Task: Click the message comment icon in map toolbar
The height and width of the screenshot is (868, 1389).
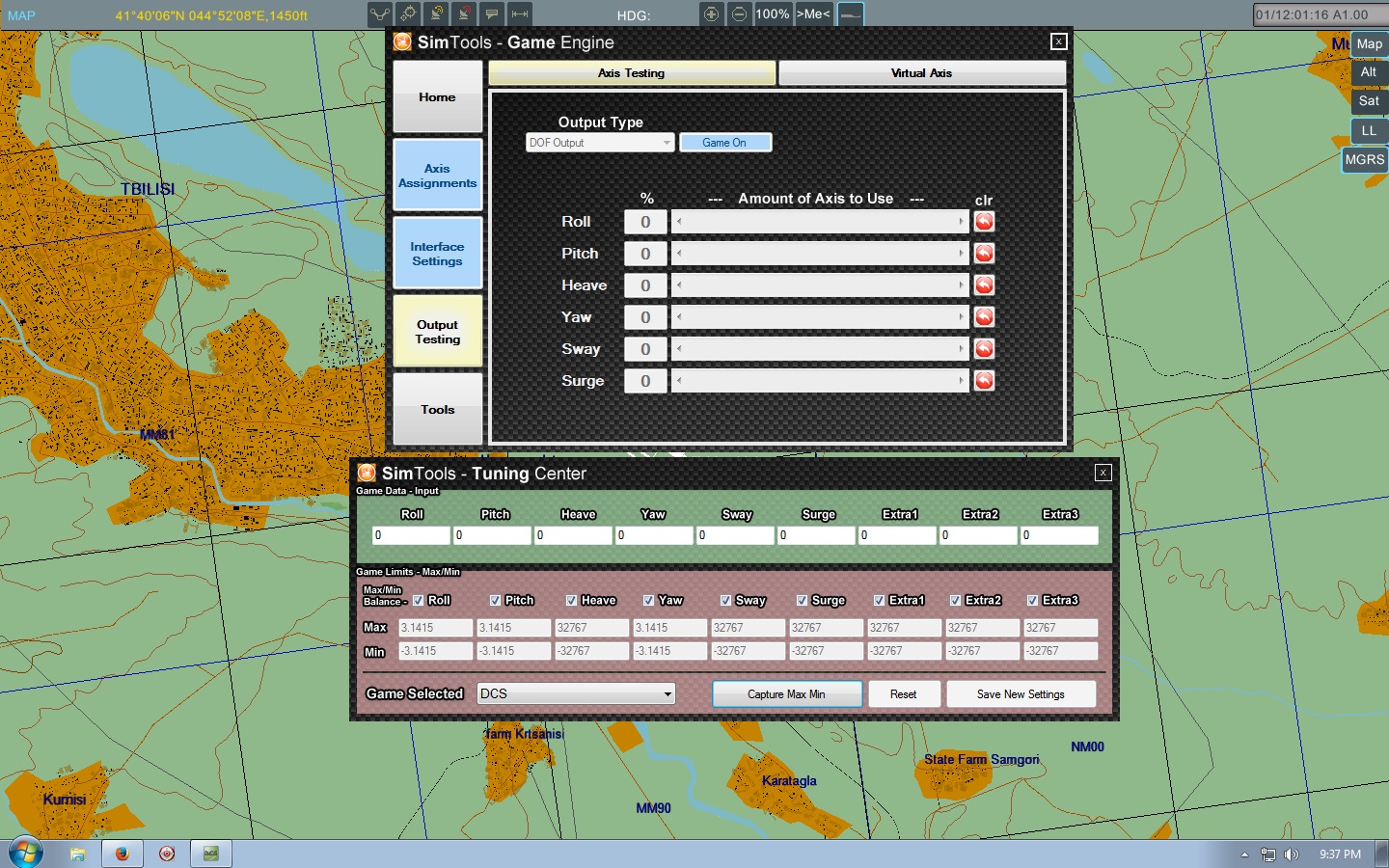Action: tap(492, 14)
